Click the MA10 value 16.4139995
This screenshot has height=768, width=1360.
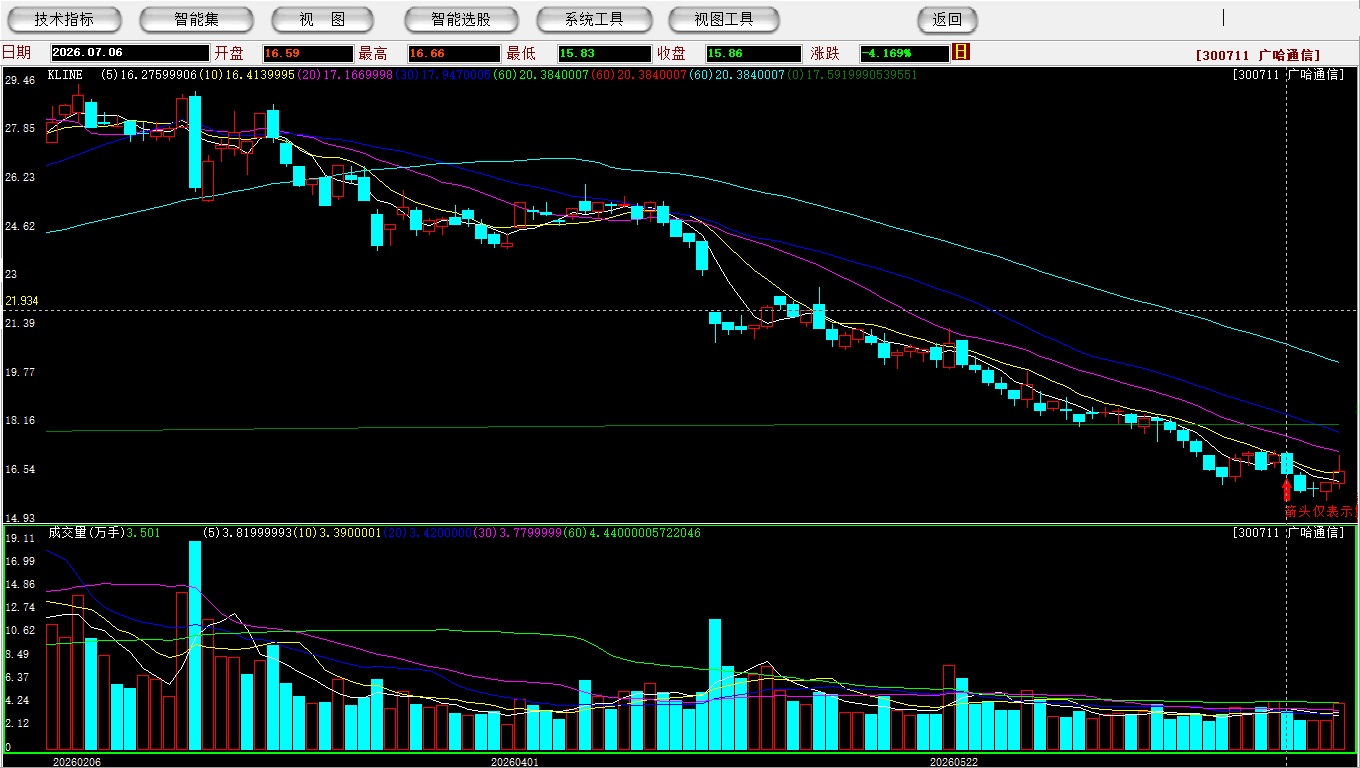point(258,74)
